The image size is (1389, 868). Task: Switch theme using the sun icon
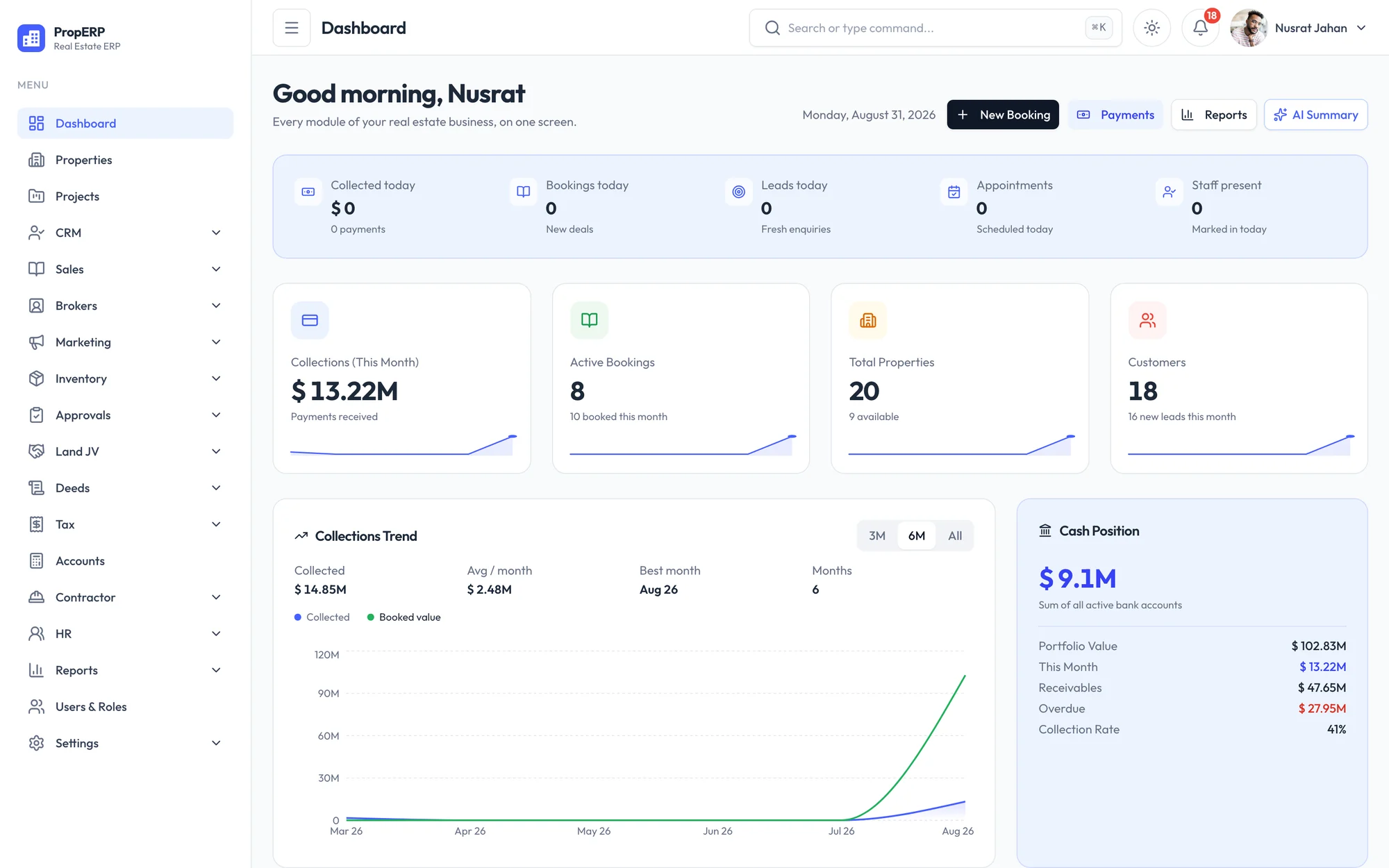tap(1151, 28)
